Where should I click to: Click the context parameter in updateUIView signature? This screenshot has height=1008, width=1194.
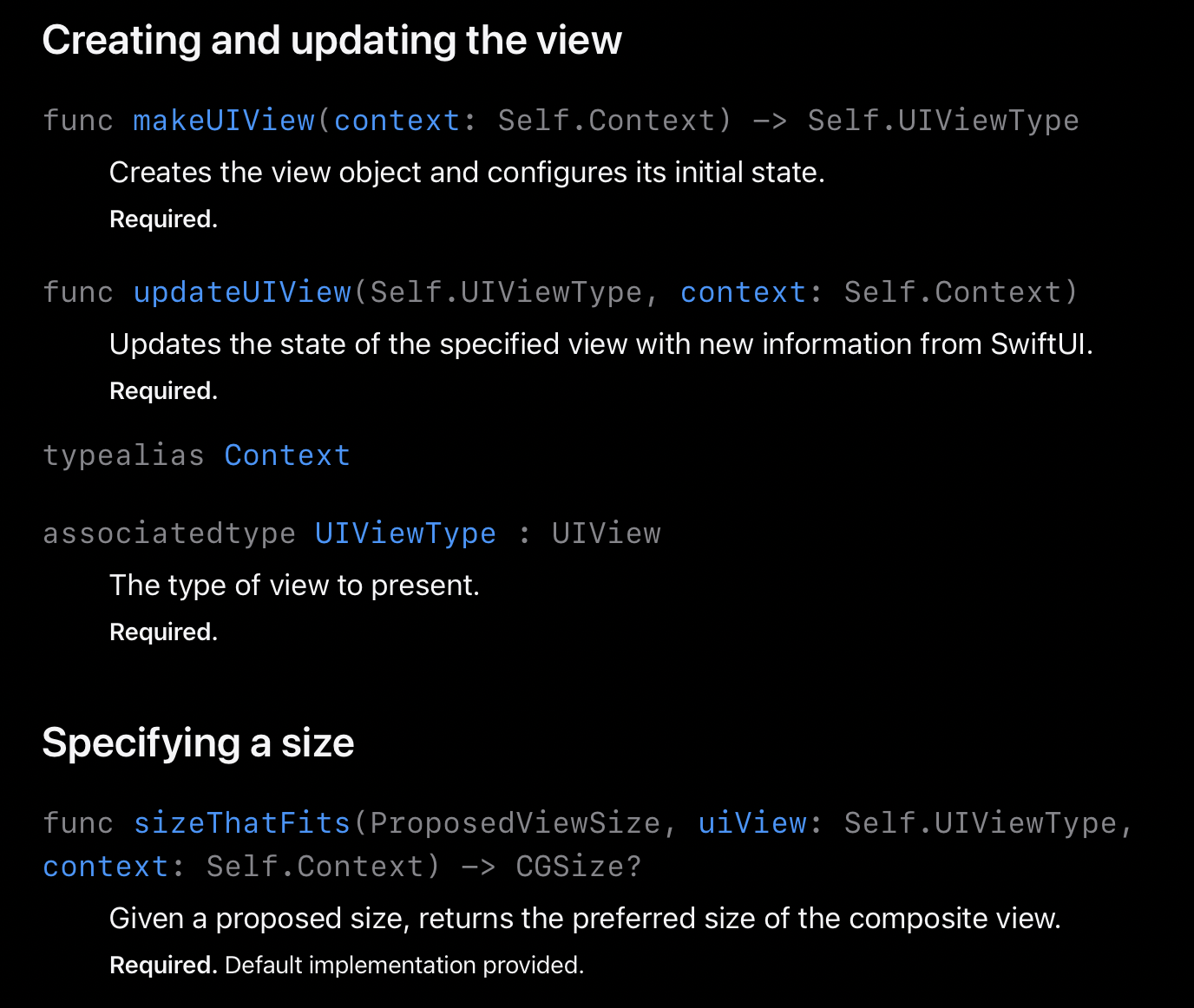tap(743, 291)
